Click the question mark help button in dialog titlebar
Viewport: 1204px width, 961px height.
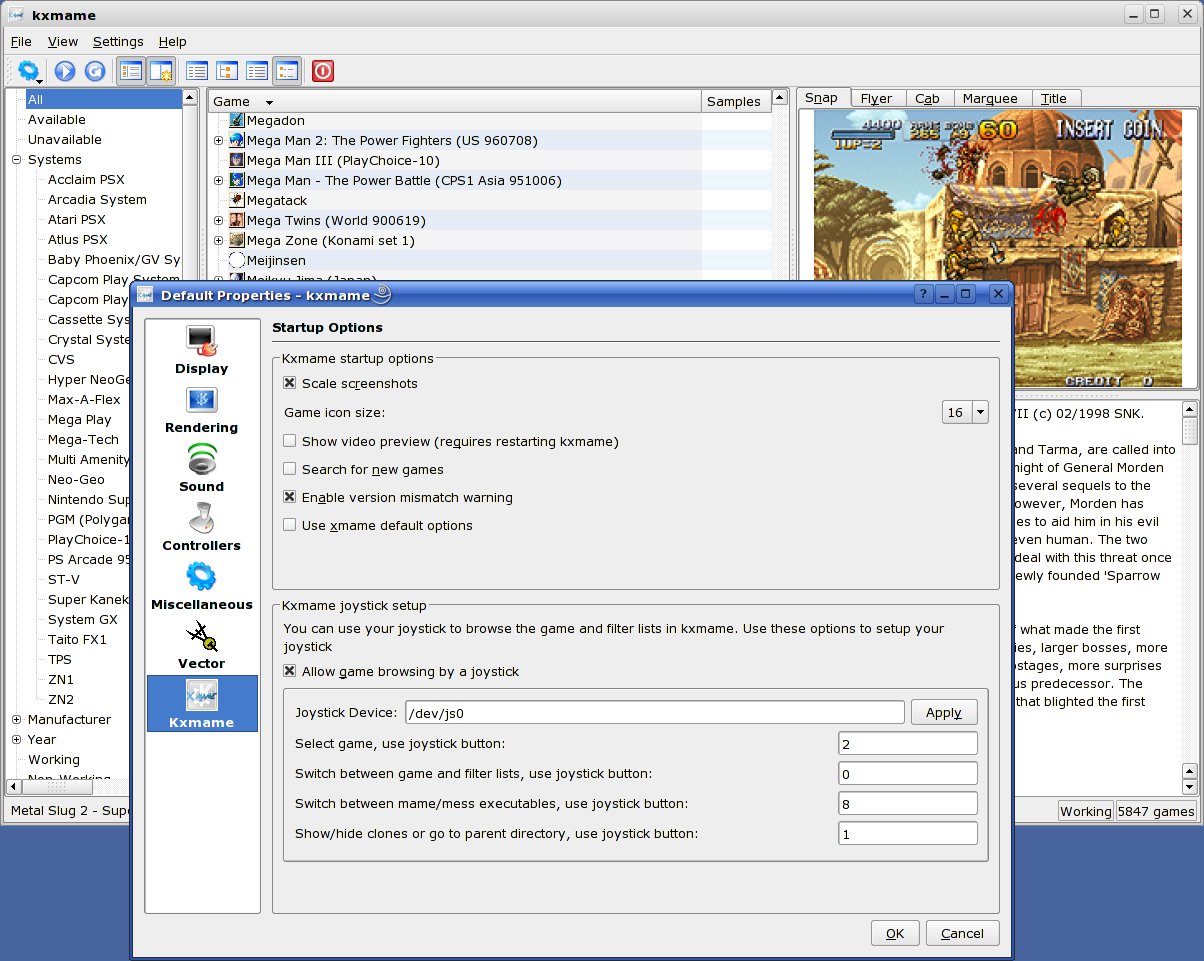[922, 294]
